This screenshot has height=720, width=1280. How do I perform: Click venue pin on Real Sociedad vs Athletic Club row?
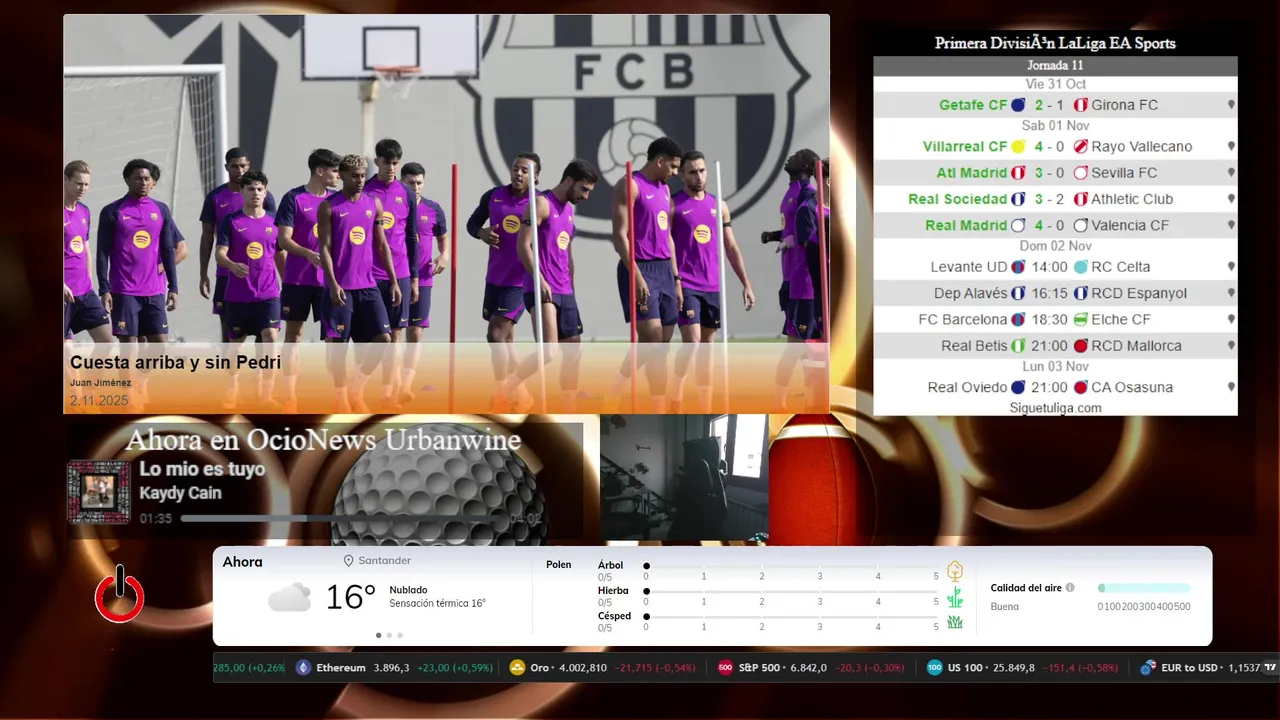[x=1231, y=199]
